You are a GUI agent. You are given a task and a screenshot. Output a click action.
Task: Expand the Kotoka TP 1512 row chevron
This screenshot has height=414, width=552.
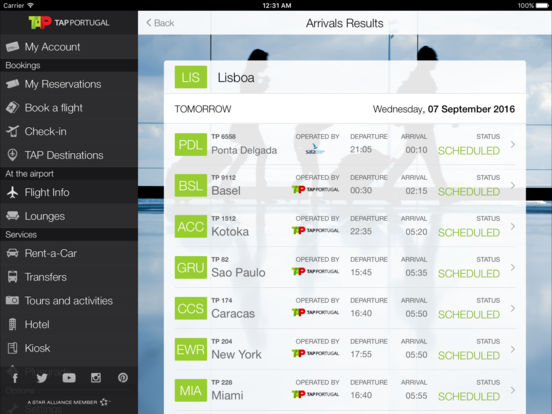tap(513, 226)
